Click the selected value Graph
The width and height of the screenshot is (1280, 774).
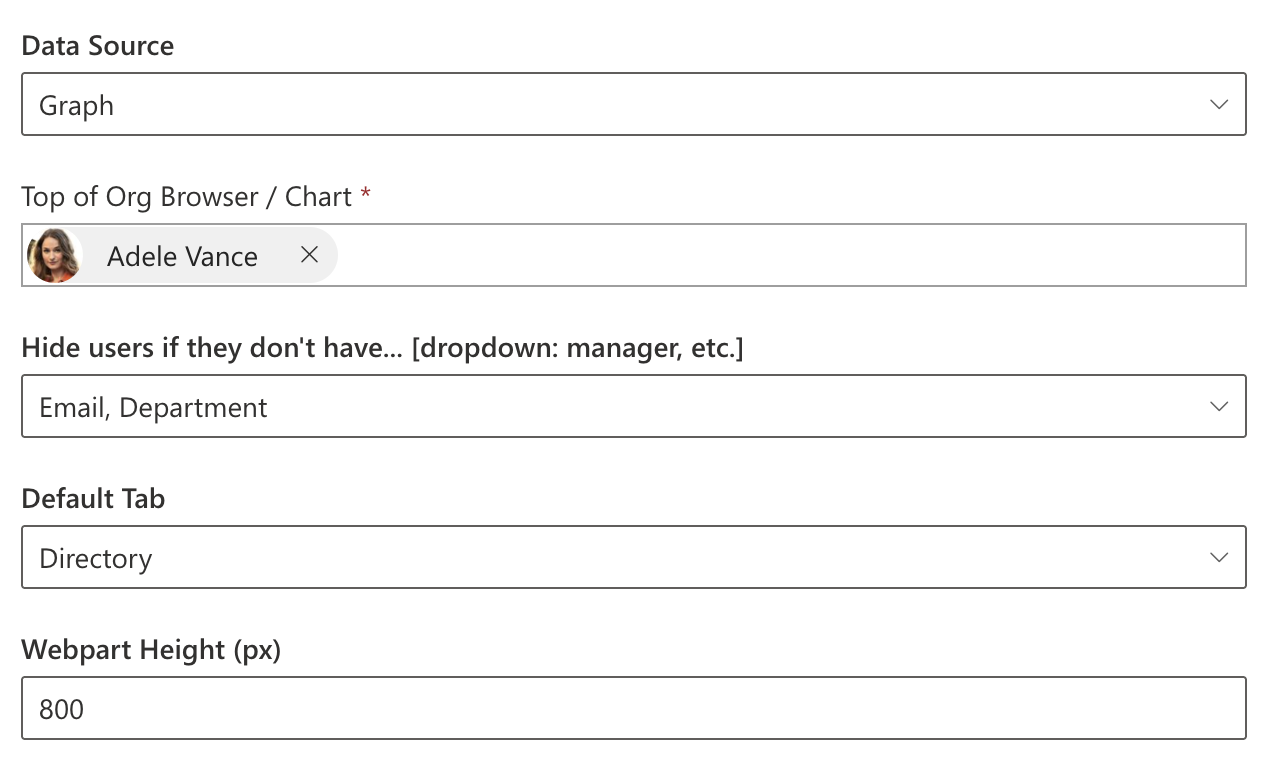click(76, 106)
